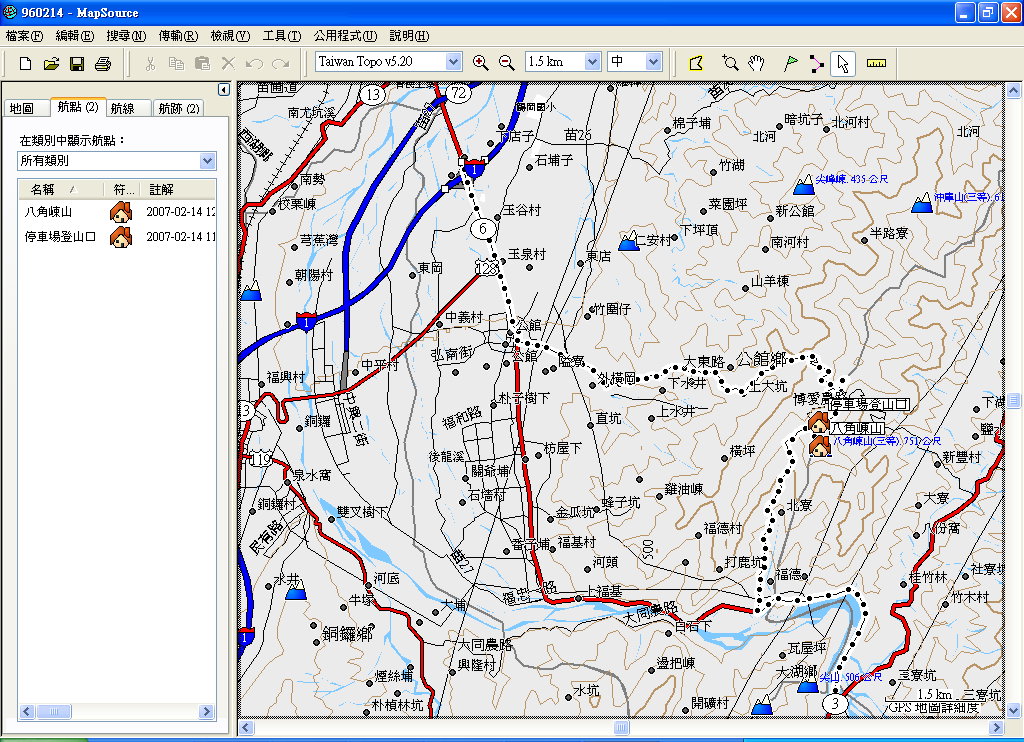1024x742 pixels.
Task: Switch to the 航跡 (2) tab
Action: [178, 108]
